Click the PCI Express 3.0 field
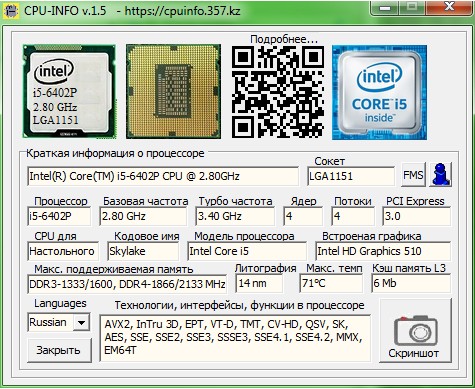The height and width of the screenshot is (389, 475). point(417,216)
